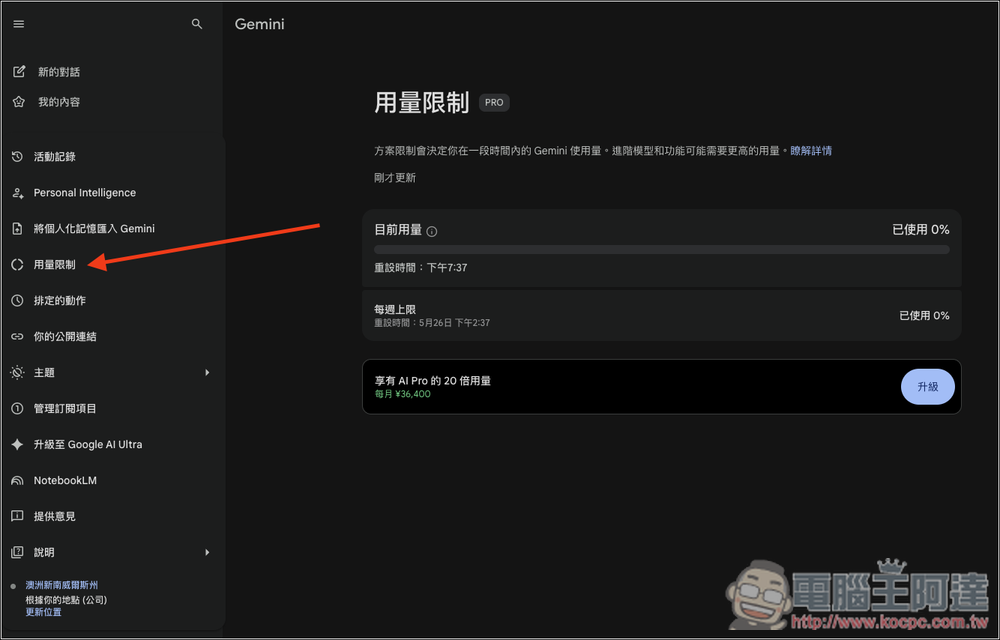Click the 我的內容 star icon
1000x640 pixels.
click(x=18, y=102)
